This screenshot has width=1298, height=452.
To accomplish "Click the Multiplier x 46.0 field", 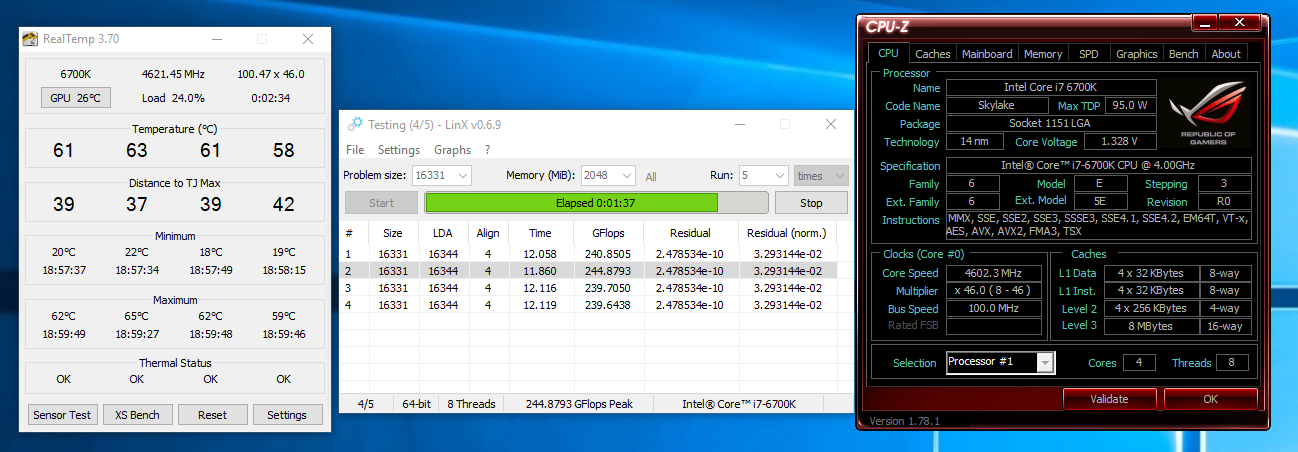I will tap(994, 291).
